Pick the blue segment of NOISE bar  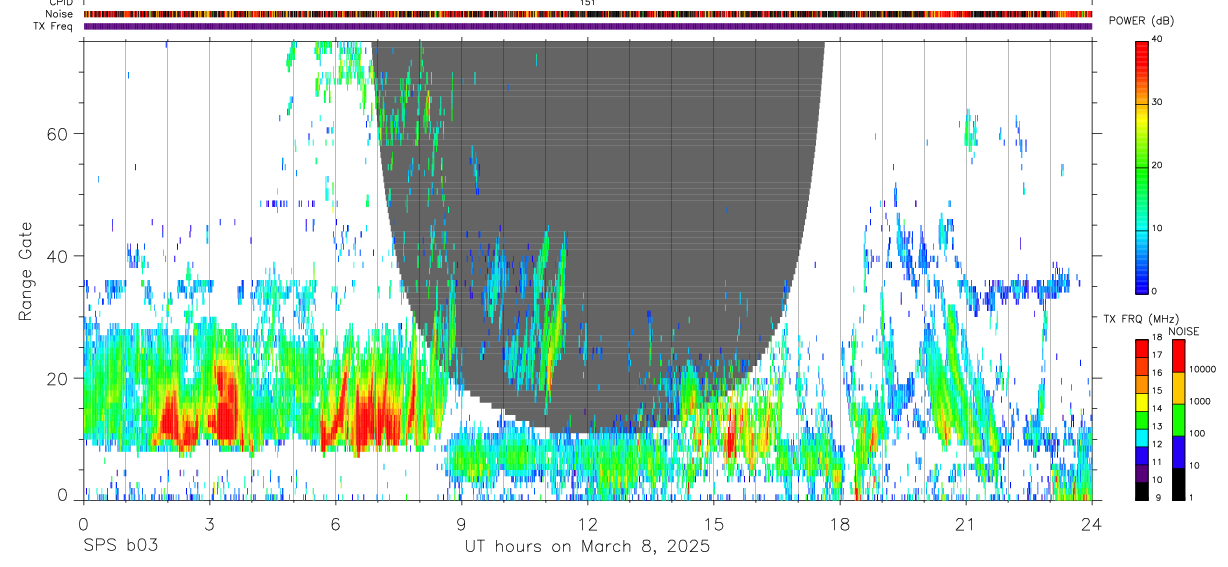click(x=1178, y=452)
